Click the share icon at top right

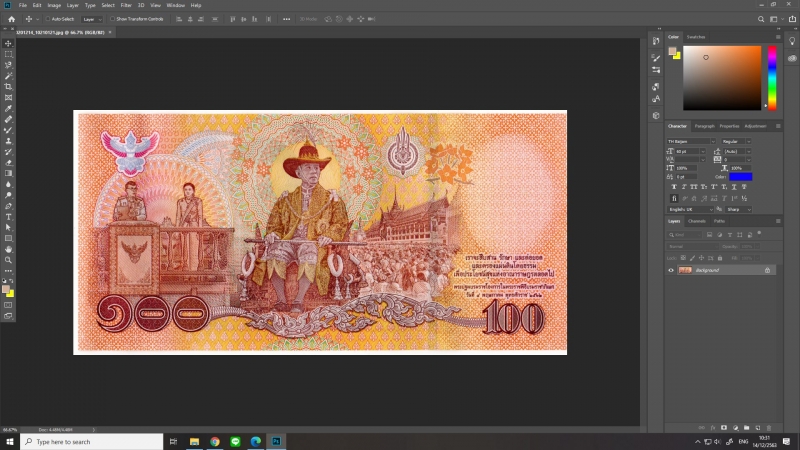(792, 19)
